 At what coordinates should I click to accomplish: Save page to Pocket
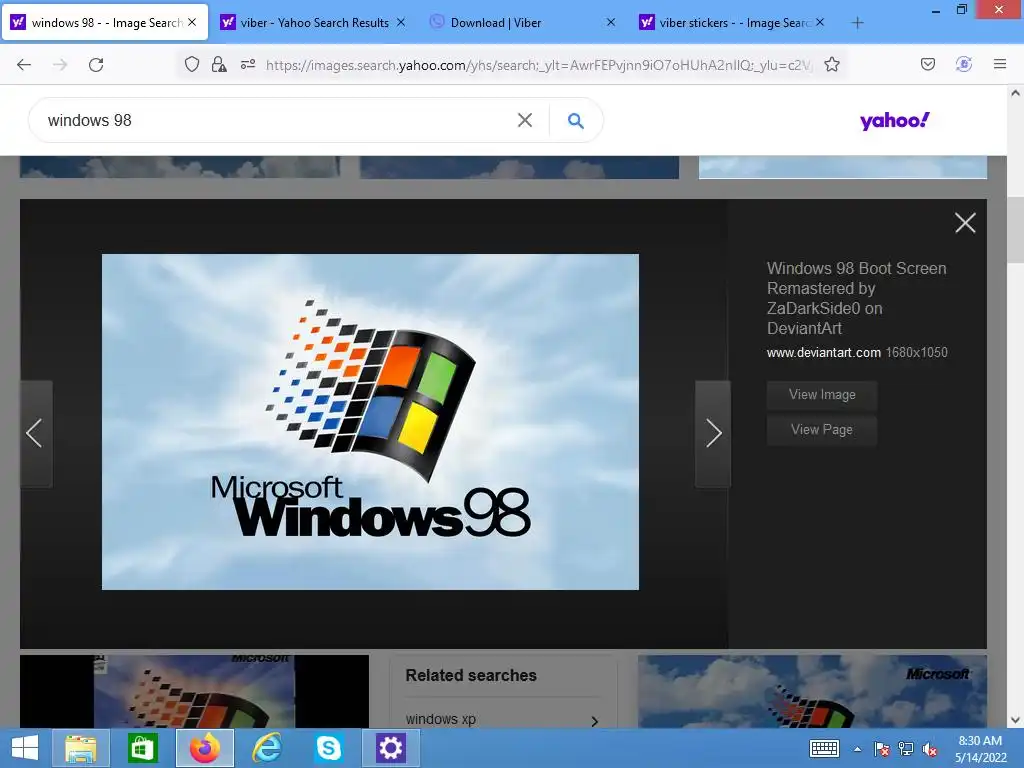927,65
